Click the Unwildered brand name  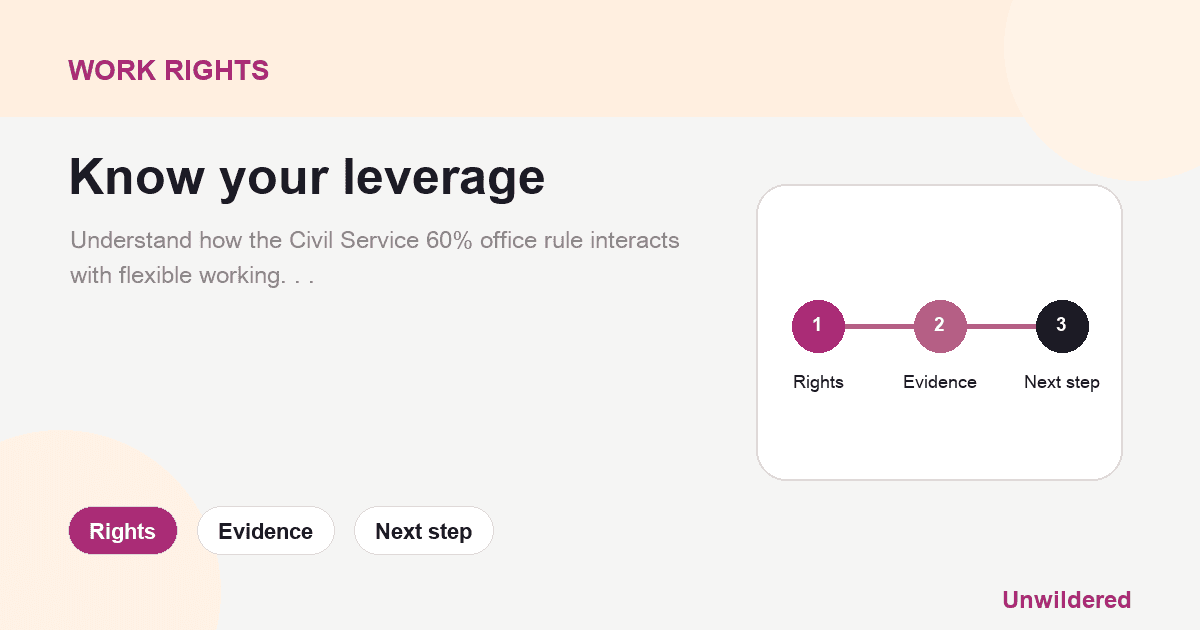(1066, 600)
